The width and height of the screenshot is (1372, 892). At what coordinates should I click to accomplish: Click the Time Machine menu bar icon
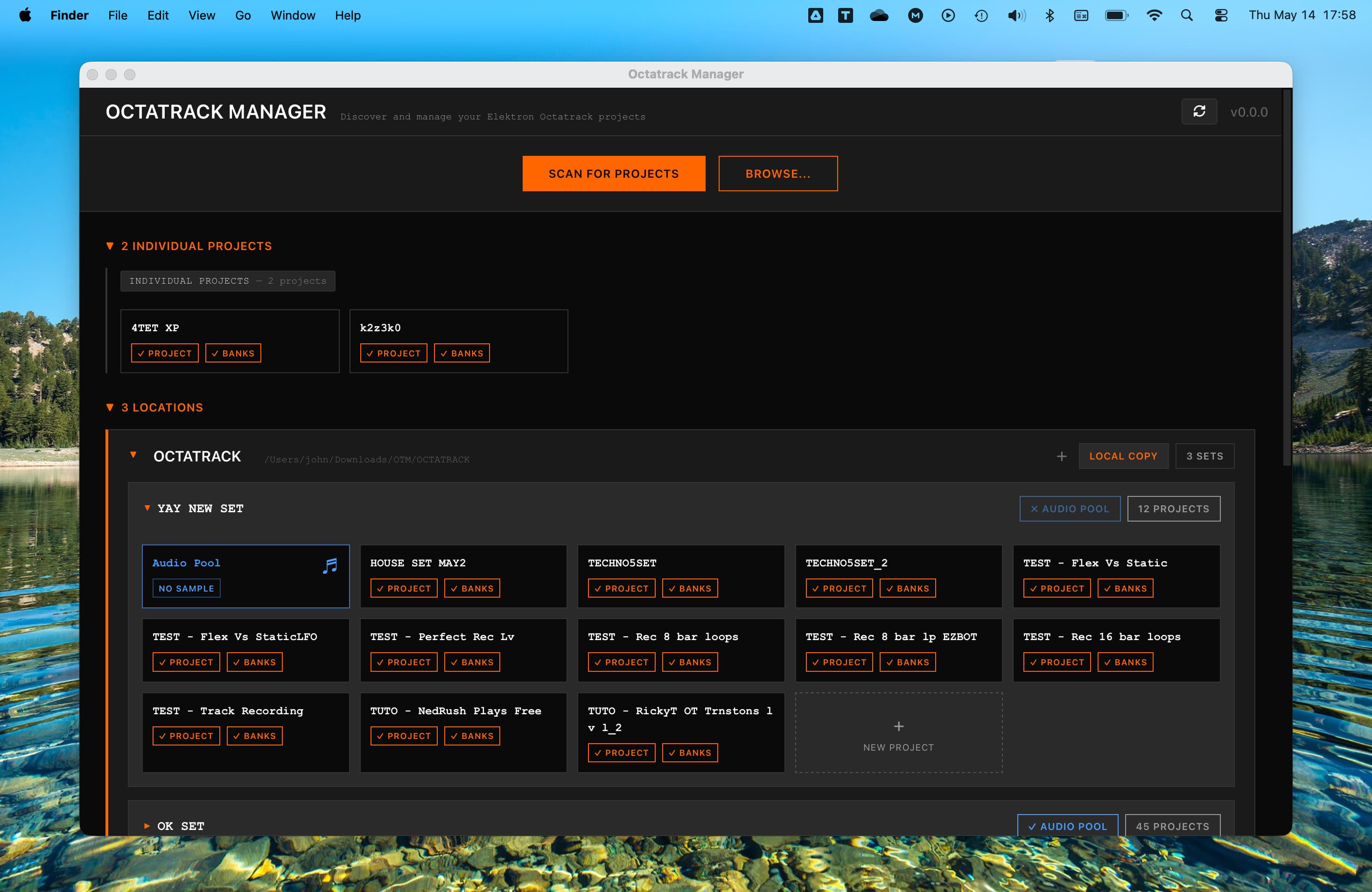pyautogui.click(x=981, y=15)
